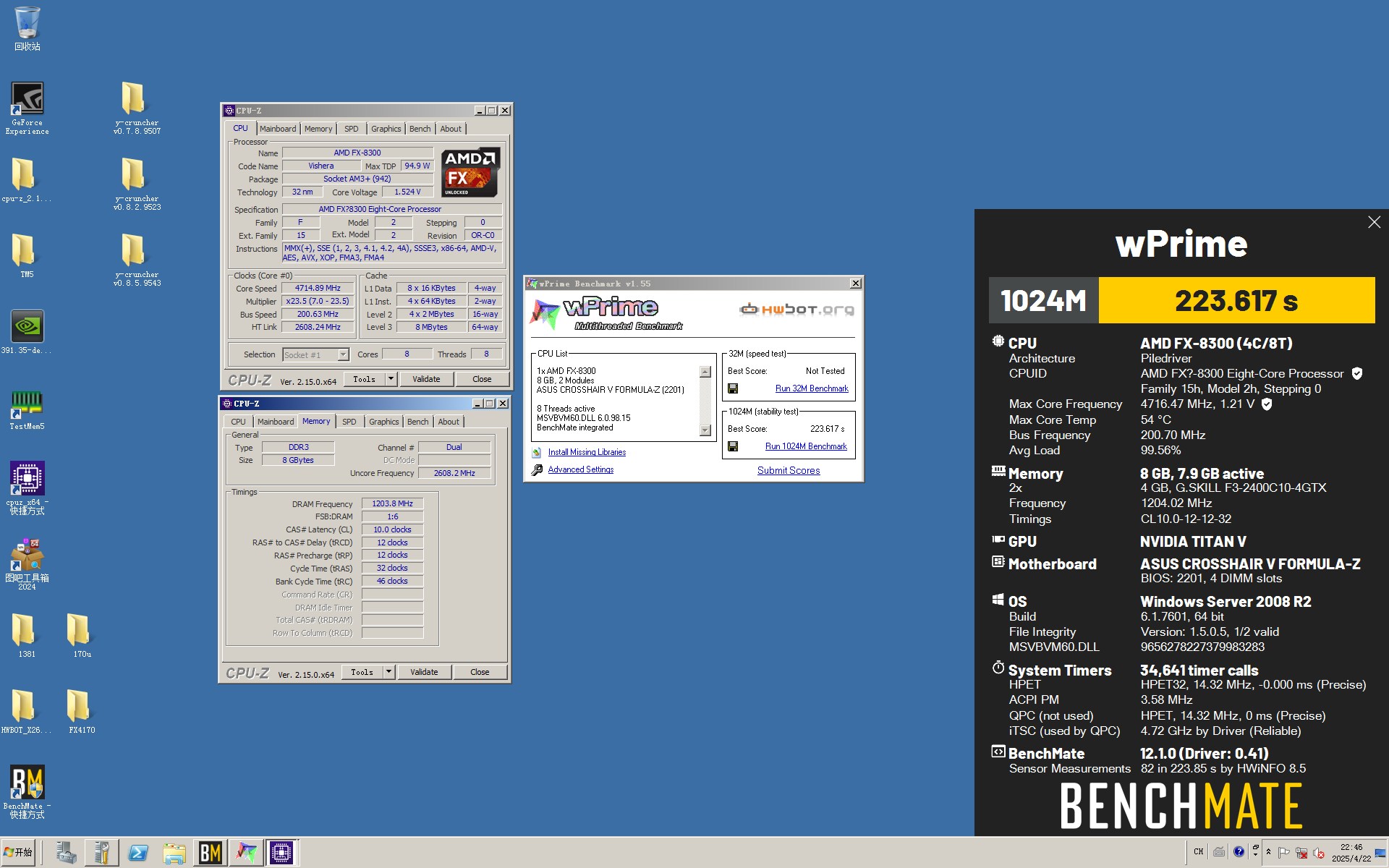Open the FX4170 folder on desktop
The image size is (1389, 868).
click(82, 712)
